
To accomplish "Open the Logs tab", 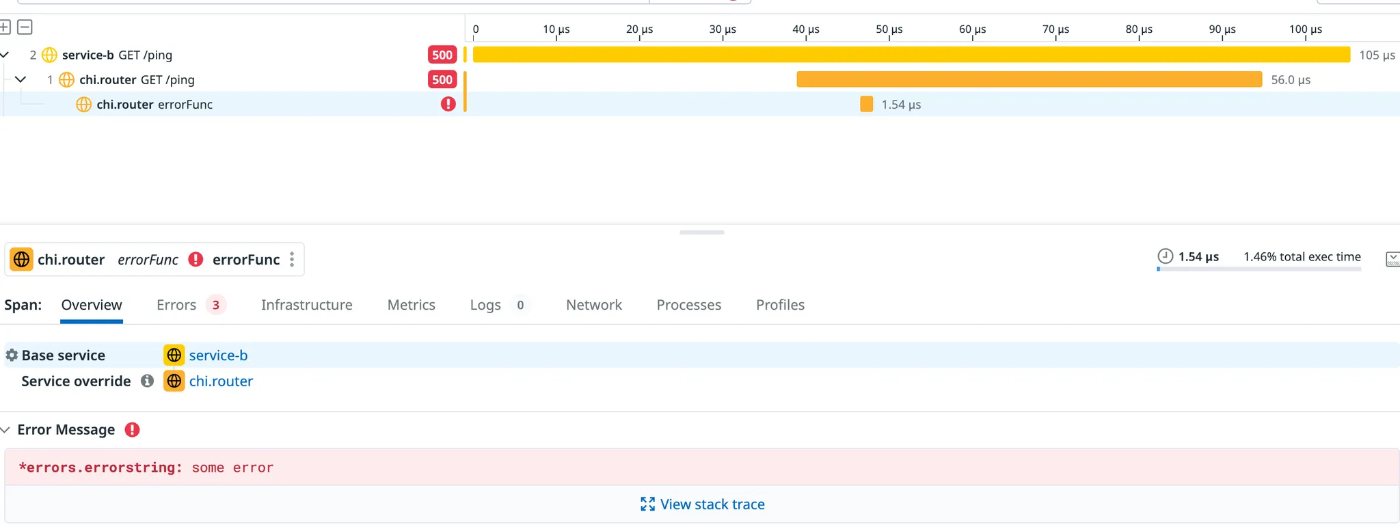I will [499, 305].
